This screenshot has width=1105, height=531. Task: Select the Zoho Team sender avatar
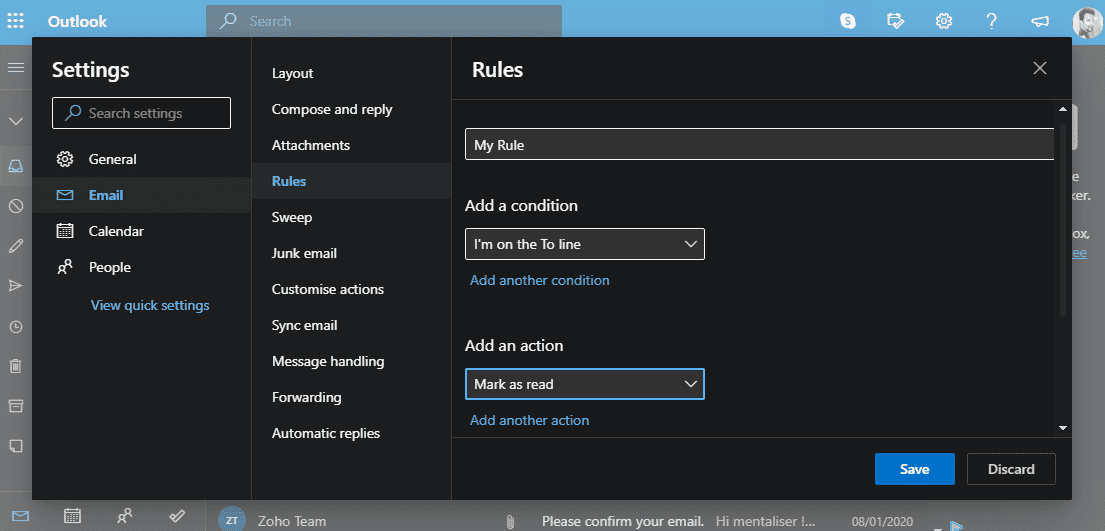click(231, 521)
